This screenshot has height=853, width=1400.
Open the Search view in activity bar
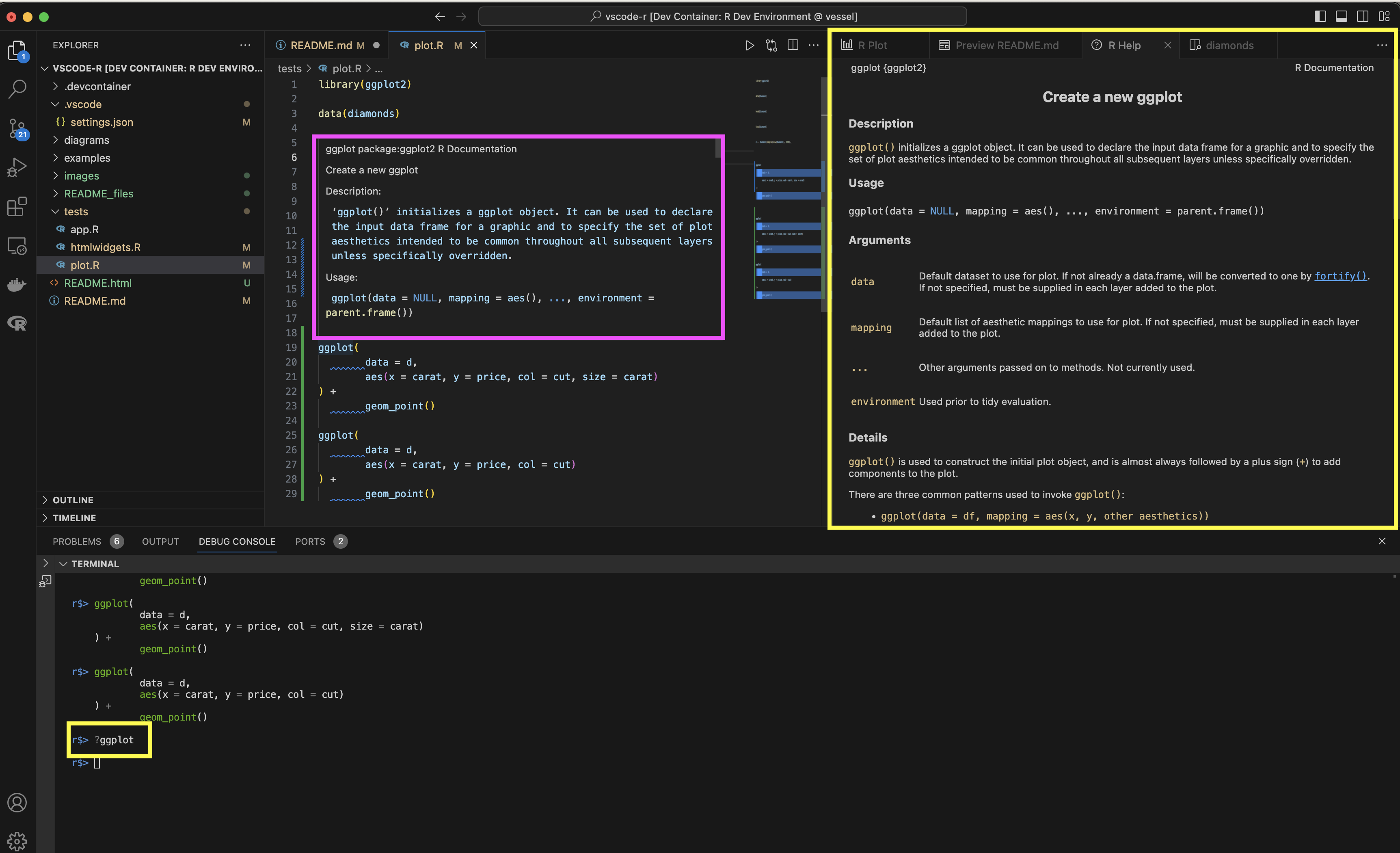(17, 89)
